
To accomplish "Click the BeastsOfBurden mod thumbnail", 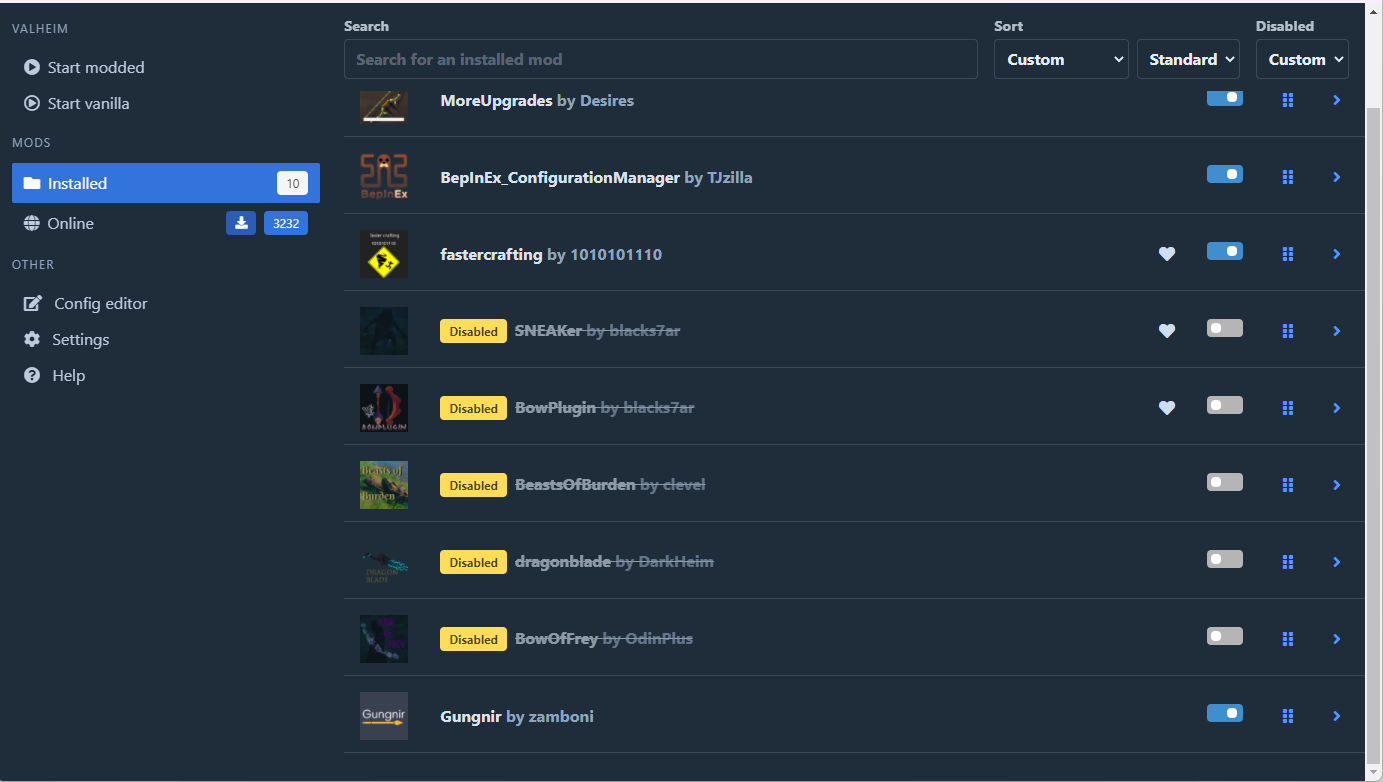I will [x=384, y=485].
